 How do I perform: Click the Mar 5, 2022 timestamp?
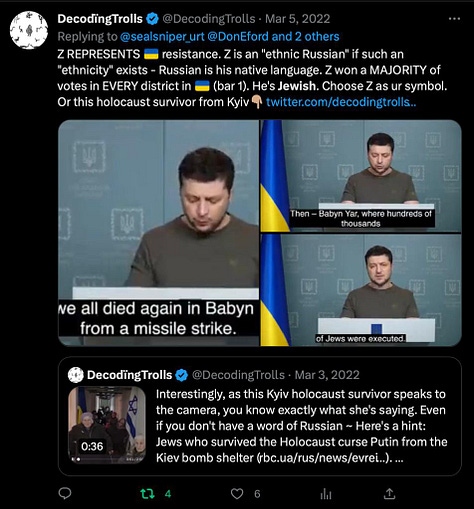click(x=297, y=19)
